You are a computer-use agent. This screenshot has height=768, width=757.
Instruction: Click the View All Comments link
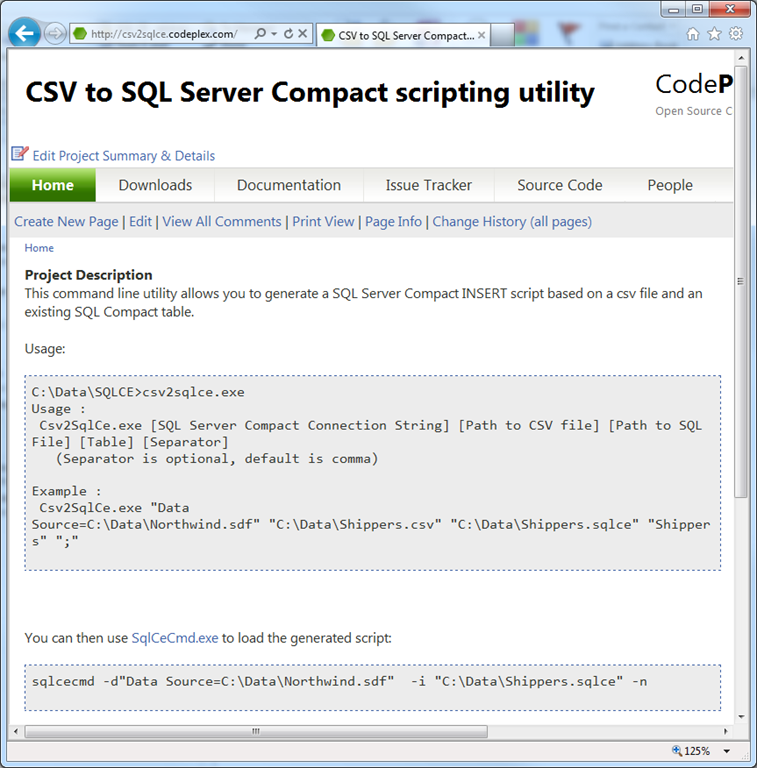[x=222, y=222]
